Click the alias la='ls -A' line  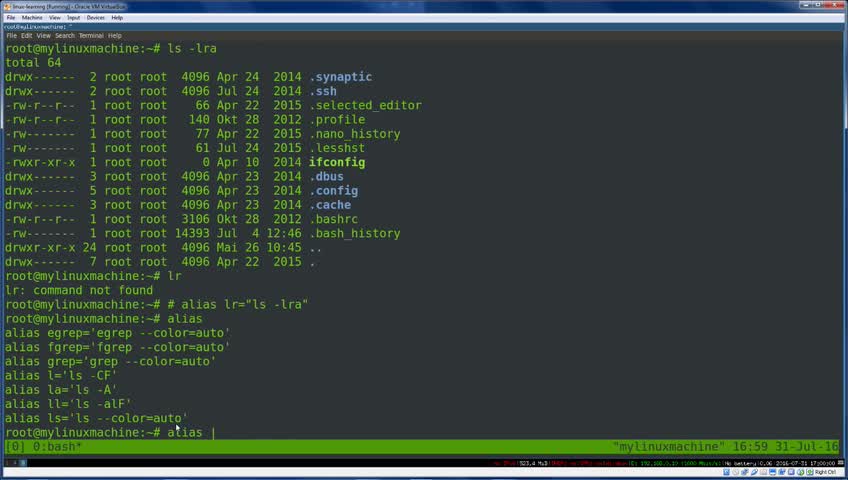pos(61,390)
